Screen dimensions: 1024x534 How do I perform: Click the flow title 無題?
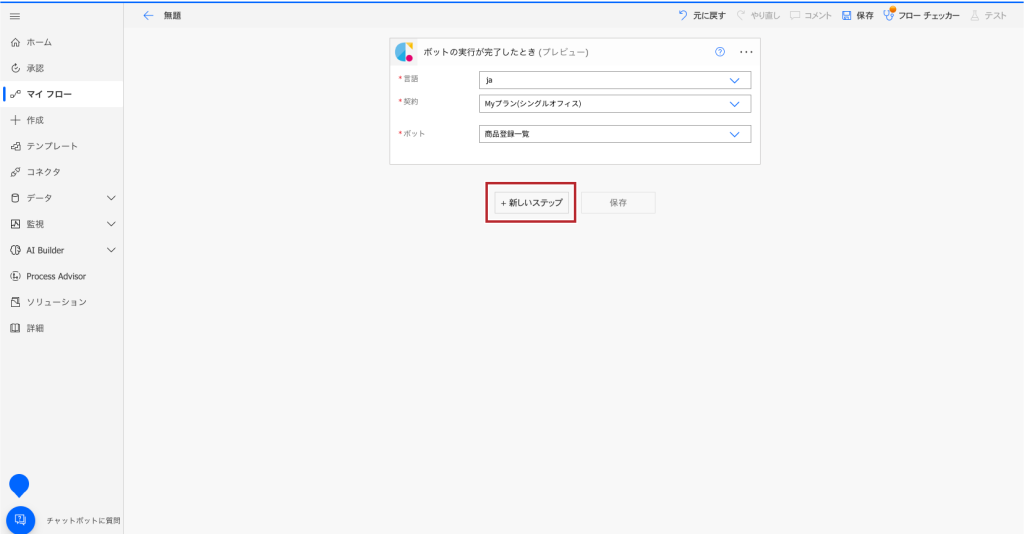pyautogui.click(x=172, y=16)
